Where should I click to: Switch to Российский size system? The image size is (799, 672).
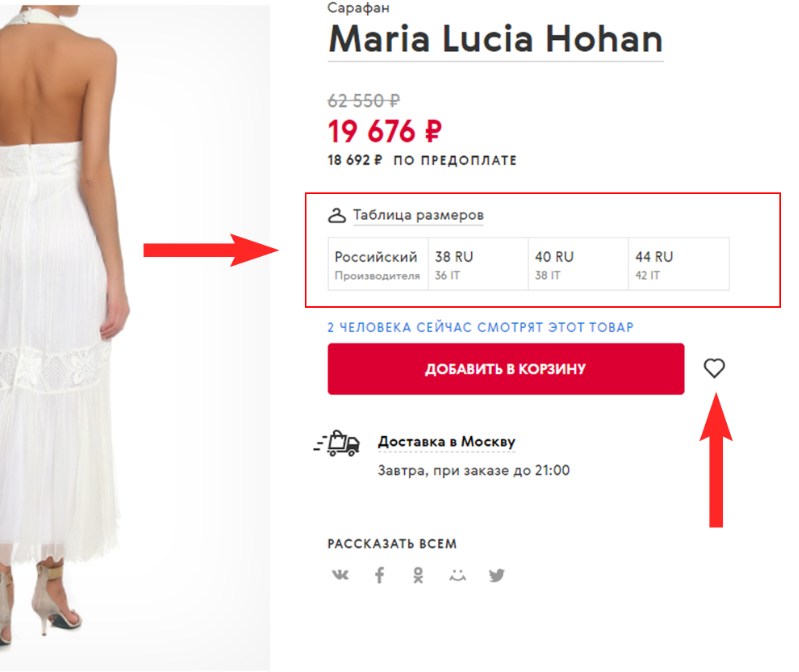pos(375,257)
